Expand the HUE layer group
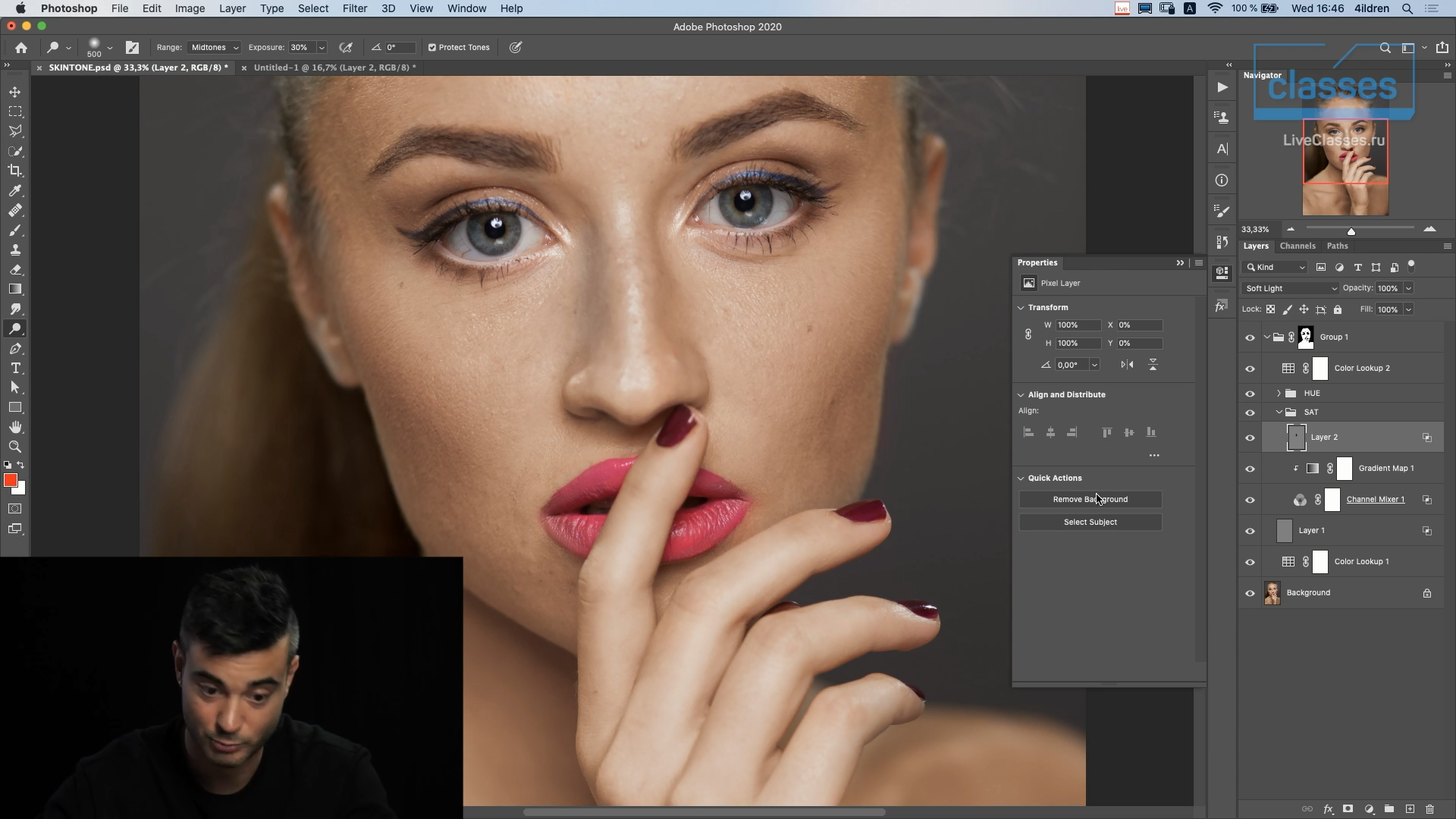1456x819 pixels. pos(1279,393)
